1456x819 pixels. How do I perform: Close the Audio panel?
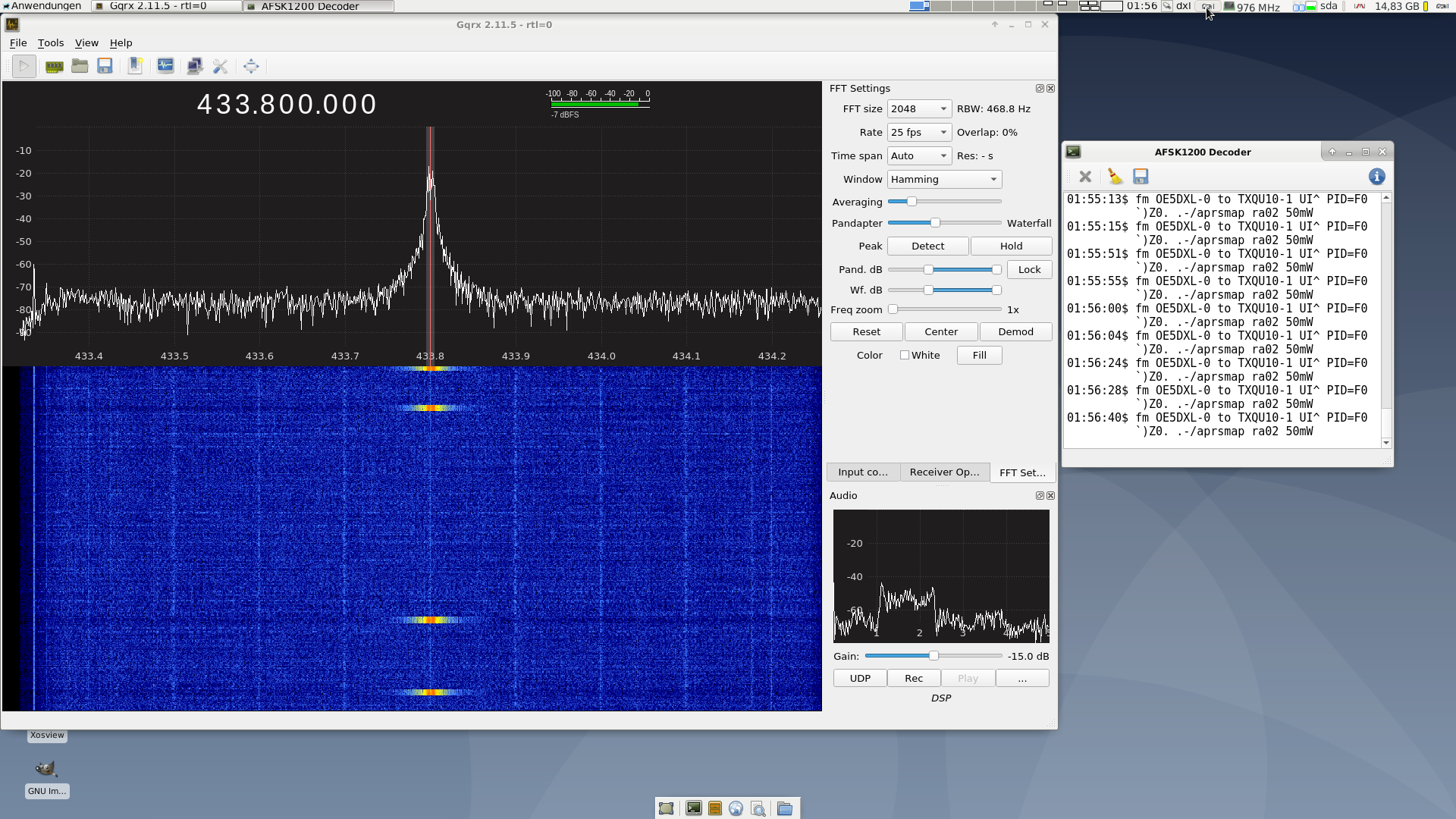pyautogui.click(x=1050, y=496)
